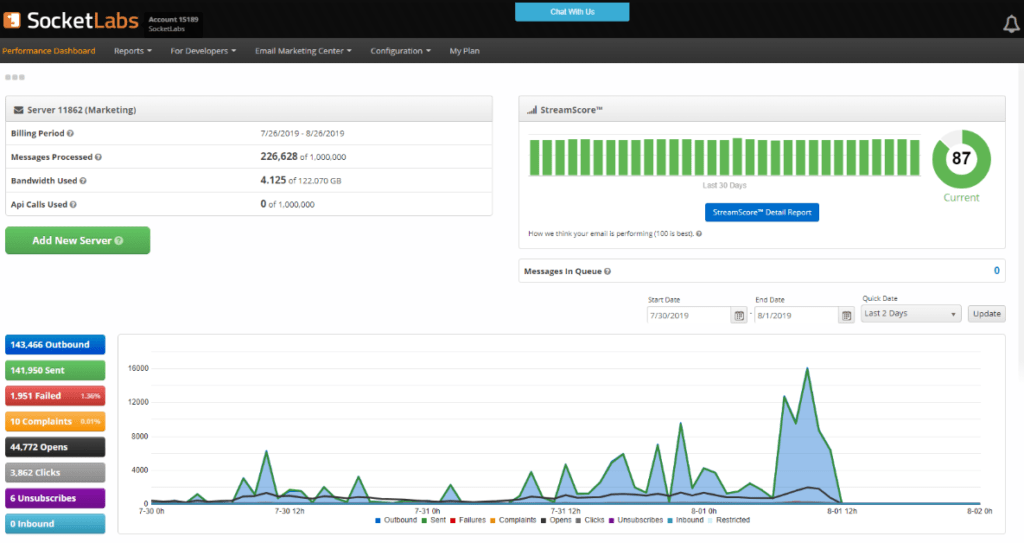Toggle Failures series in chart legend
The image size is (1024, 543).
(x=468, y=520)
